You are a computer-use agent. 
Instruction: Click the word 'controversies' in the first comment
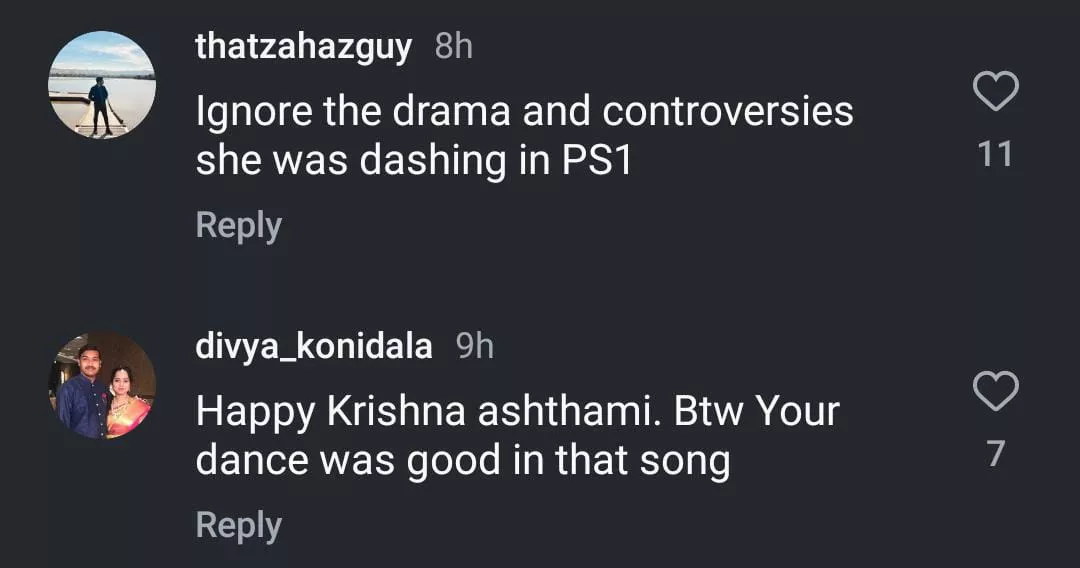tap(727, 112)
